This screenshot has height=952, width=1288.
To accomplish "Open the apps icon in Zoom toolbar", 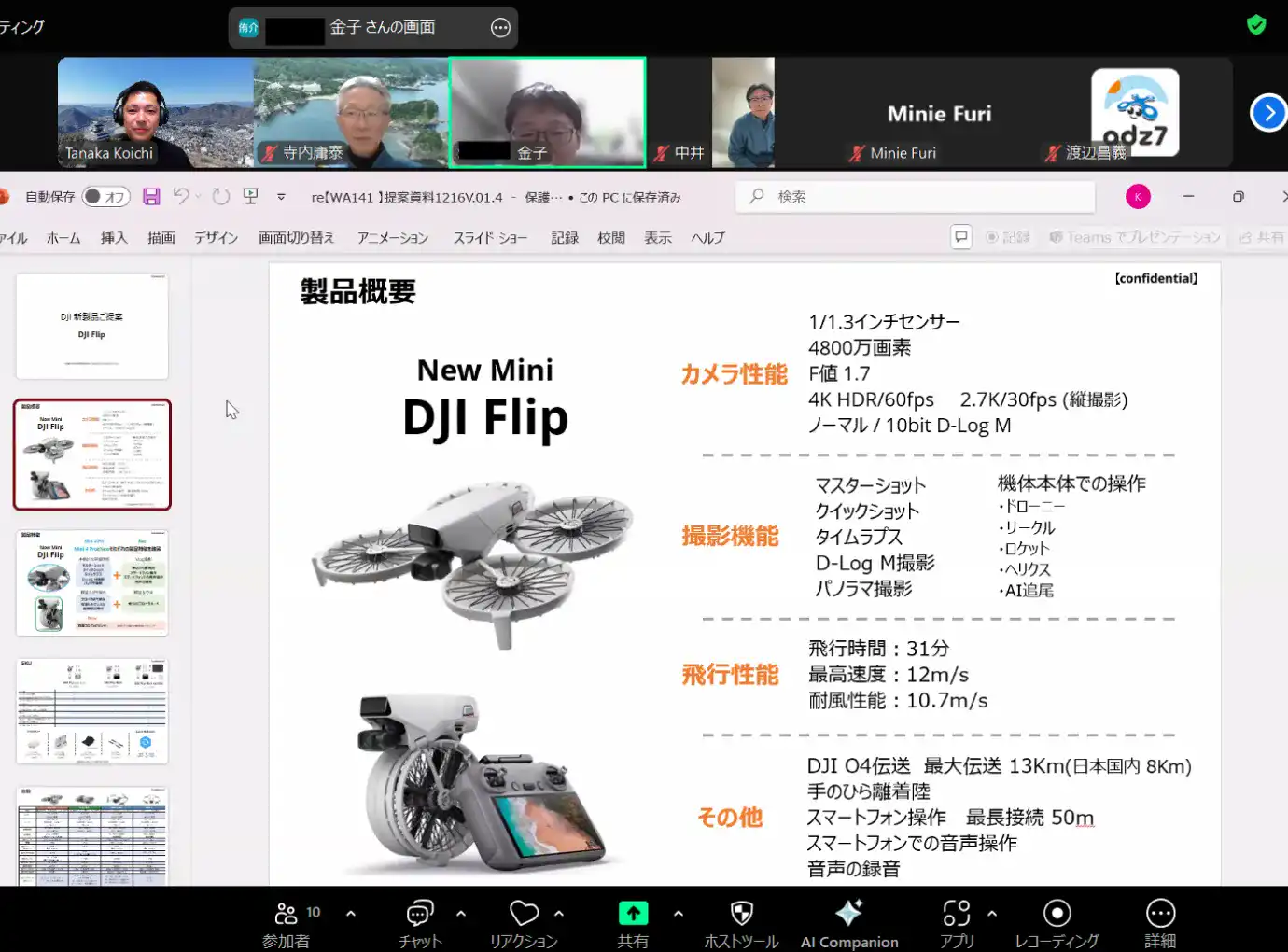I will point(957,913).
